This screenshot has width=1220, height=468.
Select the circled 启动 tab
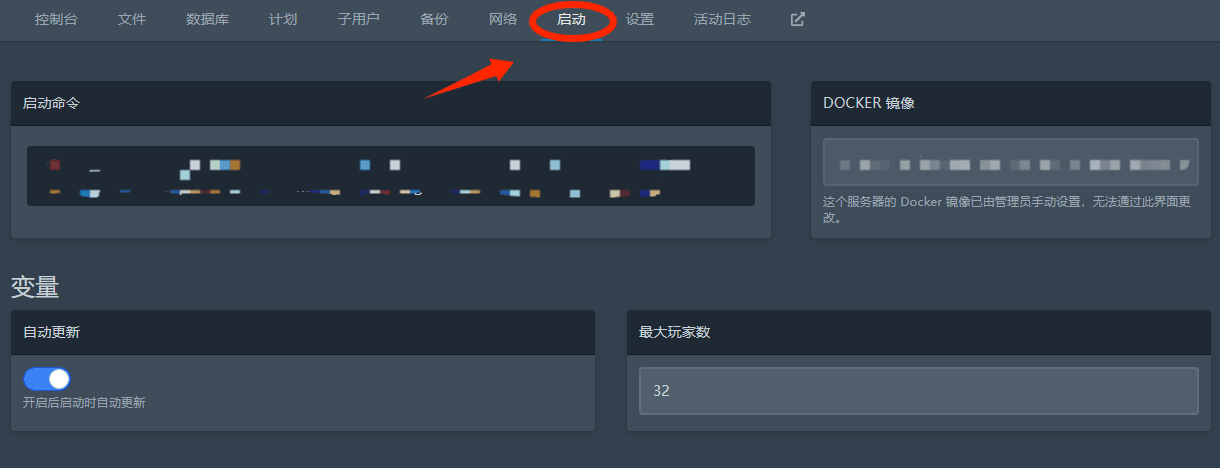[571, 19]
